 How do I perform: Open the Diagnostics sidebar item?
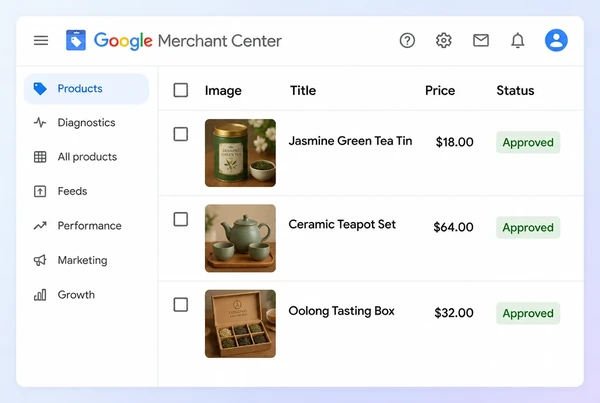point(86,122)
